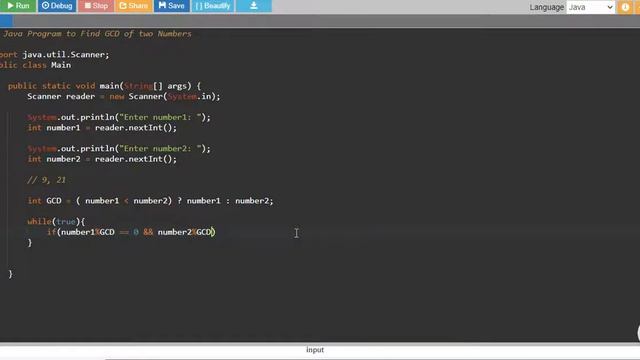The width and height of the screenshot is (640, 360).
Task: Click the "// 9, 21" comment line
Action: pyautogui.click(x=46, y=180)
